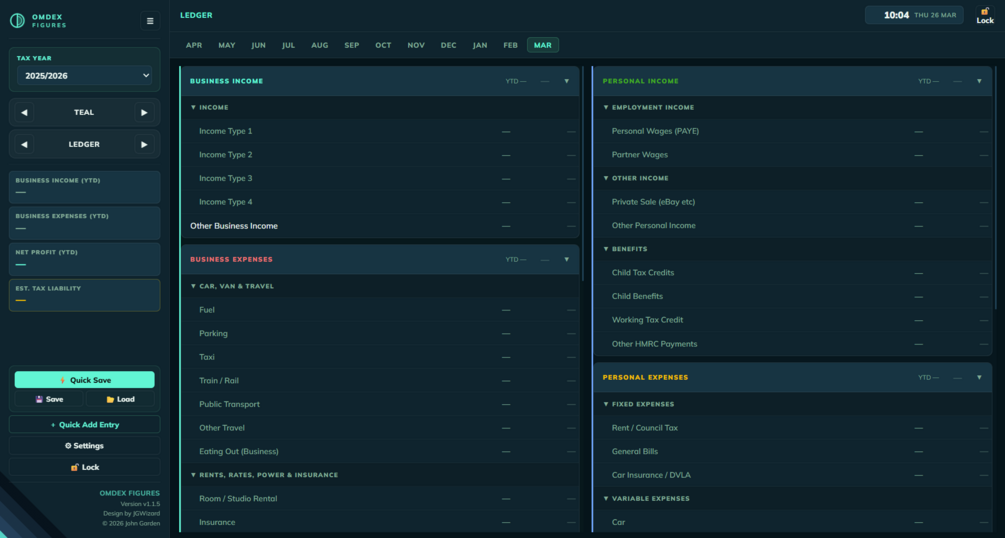The height and width of the screenshot is (538, 1005).
Task: Switch to the JAN month tab
Action: coord(480,45)
